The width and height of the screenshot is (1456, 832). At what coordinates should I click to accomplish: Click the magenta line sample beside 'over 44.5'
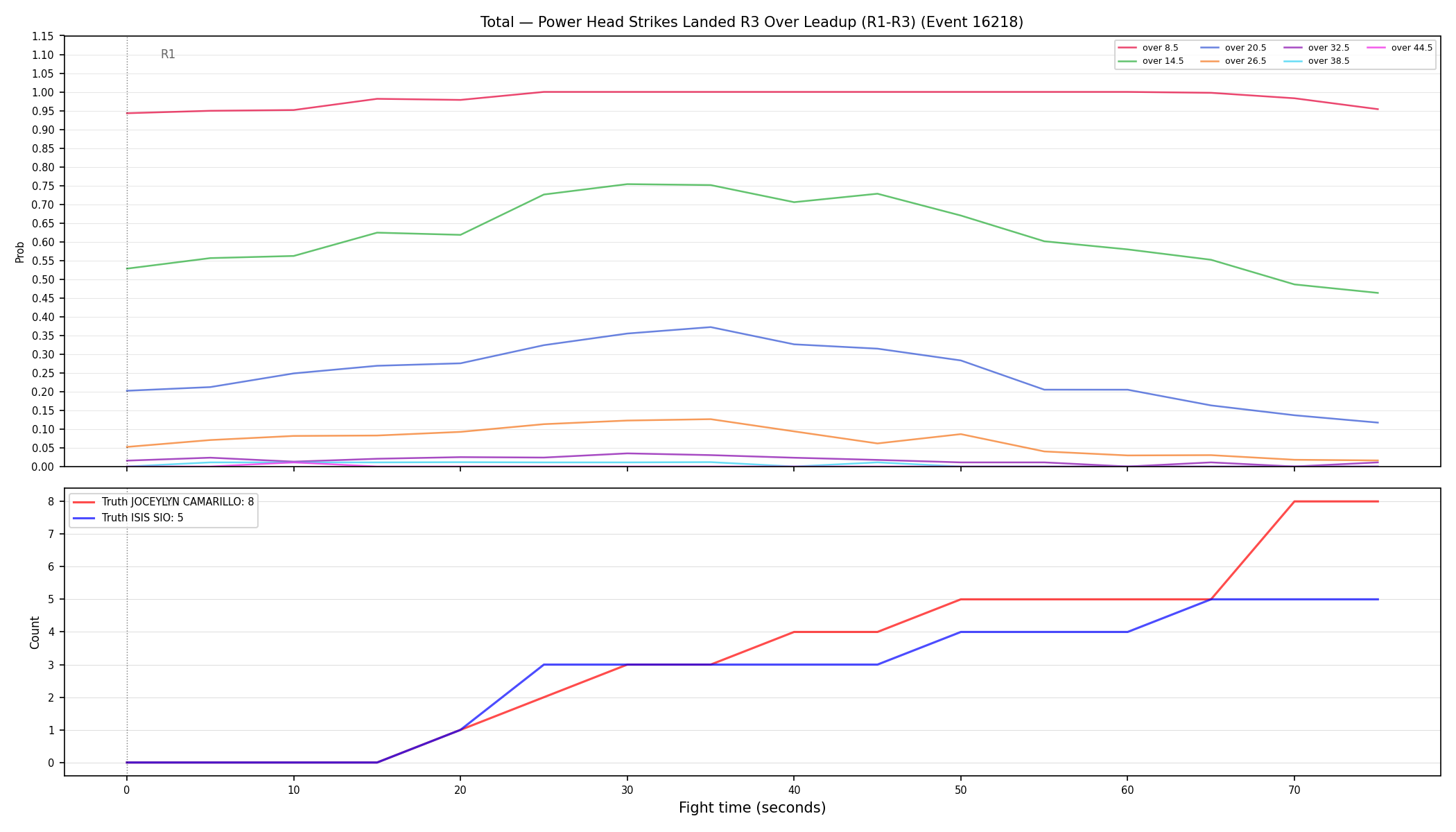point(1376,48)
